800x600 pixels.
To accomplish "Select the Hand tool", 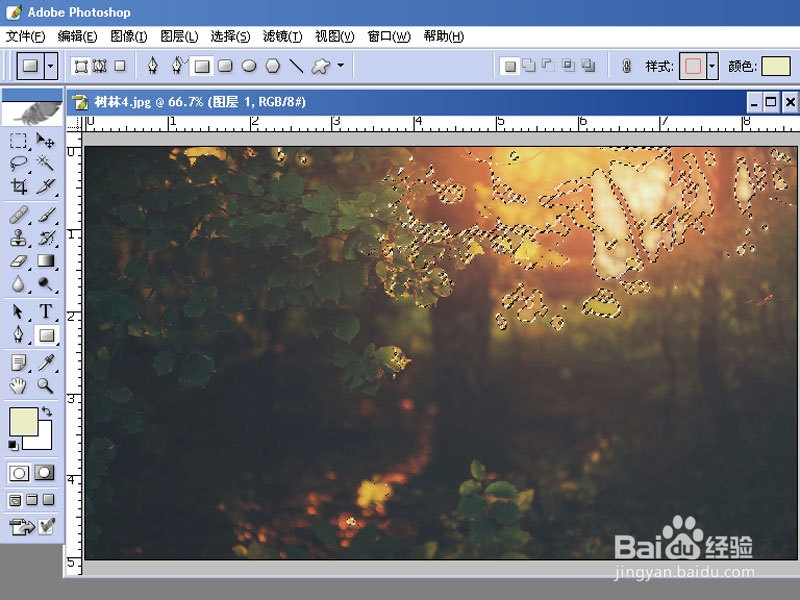I will [18, 386].
